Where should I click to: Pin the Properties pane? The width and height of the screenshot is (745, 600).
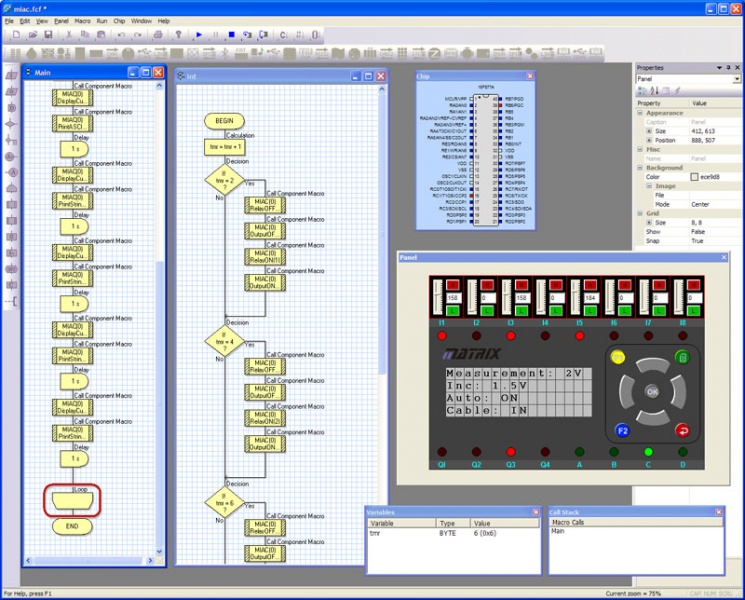[x=728, y=67]
